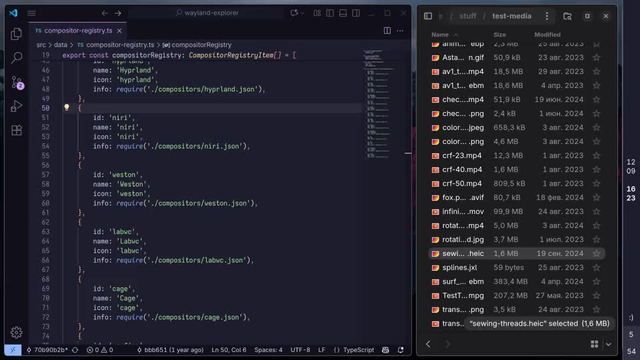Screen dimensions: 640x360
Task: Open the Search view in sidebar
Action: pos(16,58)
